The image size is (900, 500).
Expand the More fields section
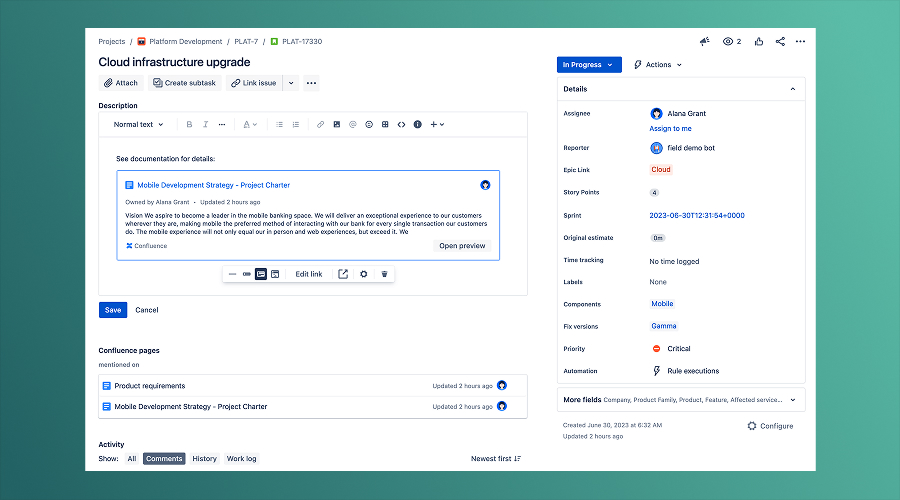point(681,400)
